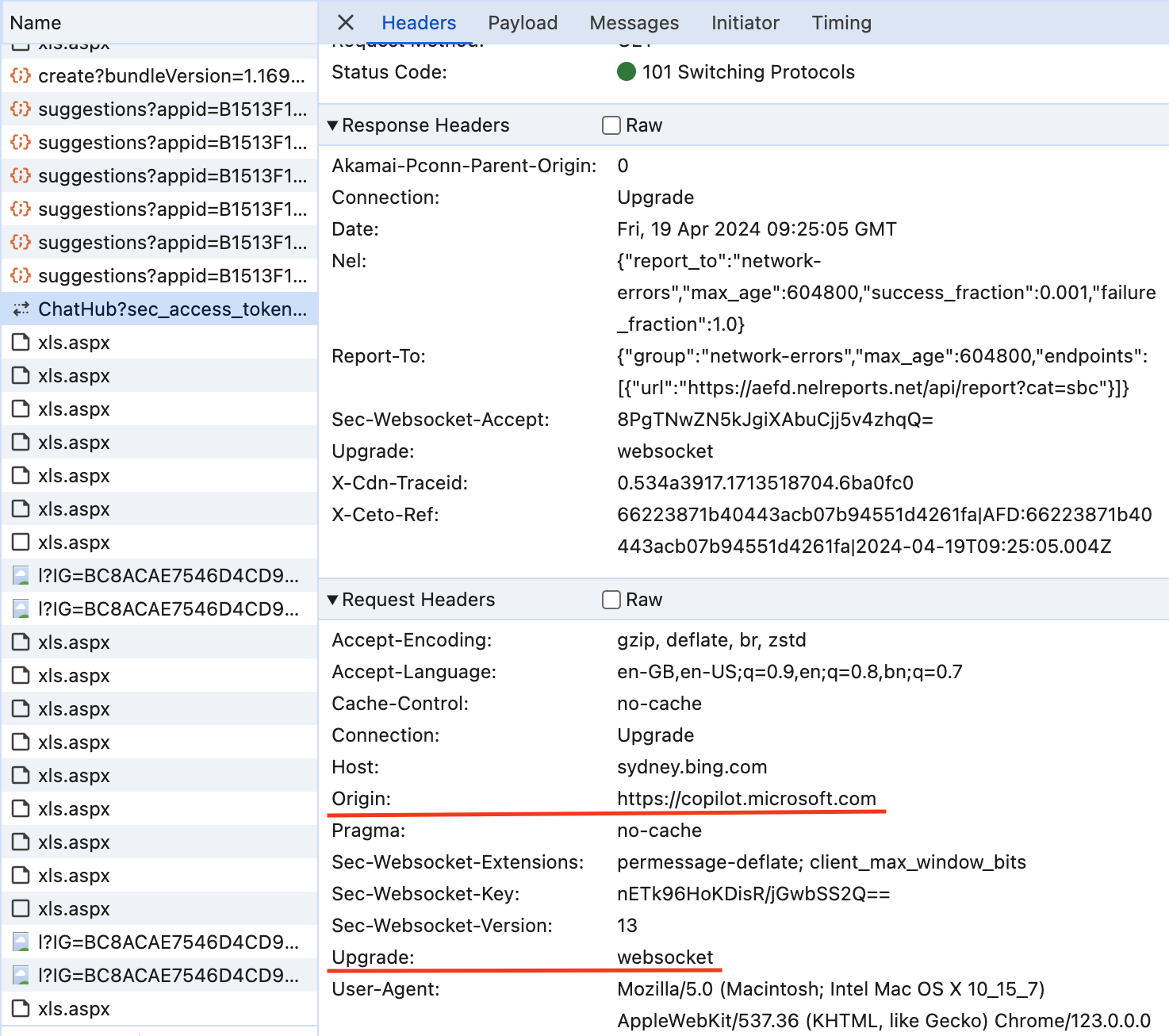
Task: Click the Status Code label
Action: tap(389, 72)
